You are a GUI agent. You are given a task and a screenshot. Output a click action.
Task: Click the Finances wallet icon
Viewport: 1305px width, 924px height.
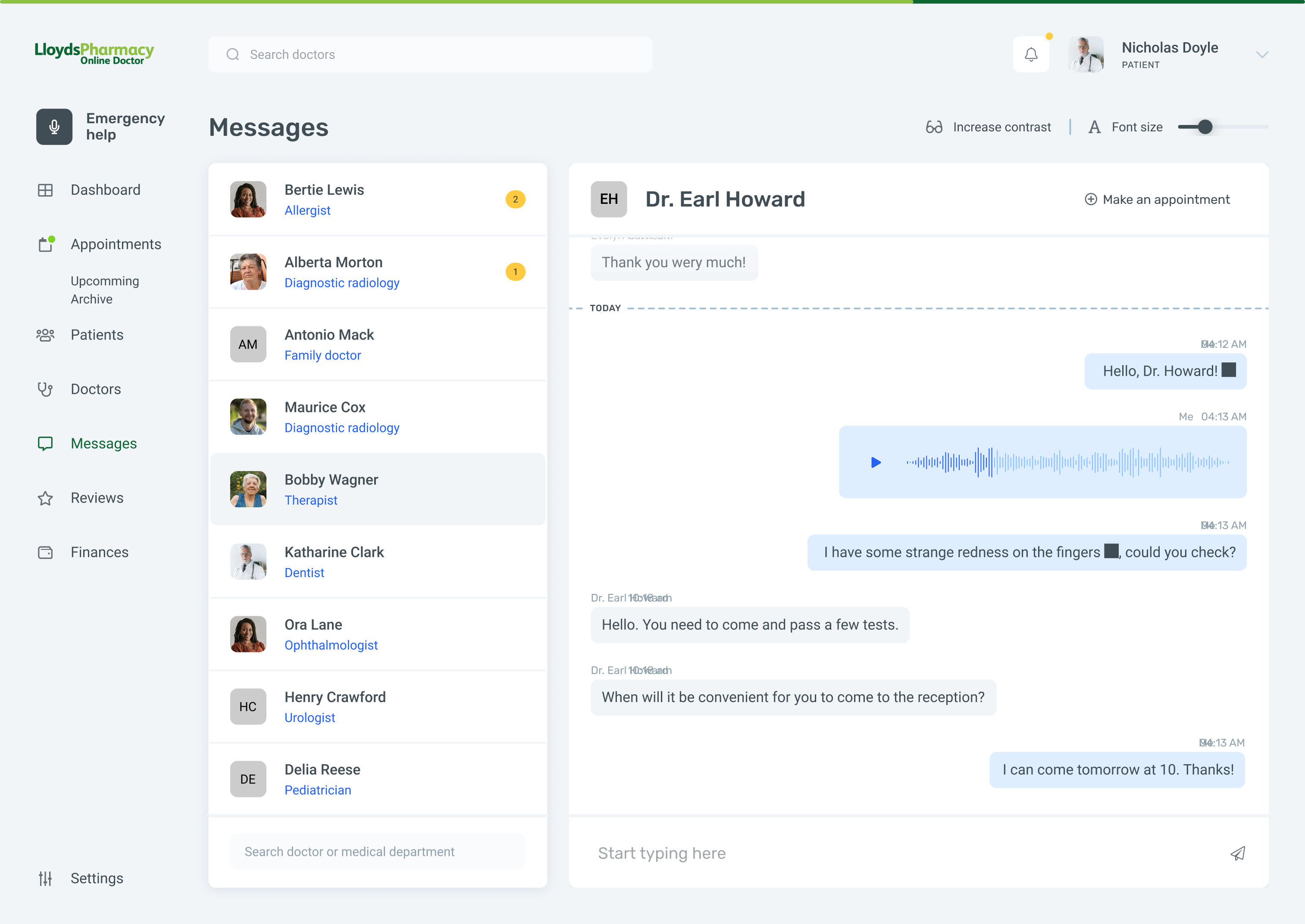[45, 553]
